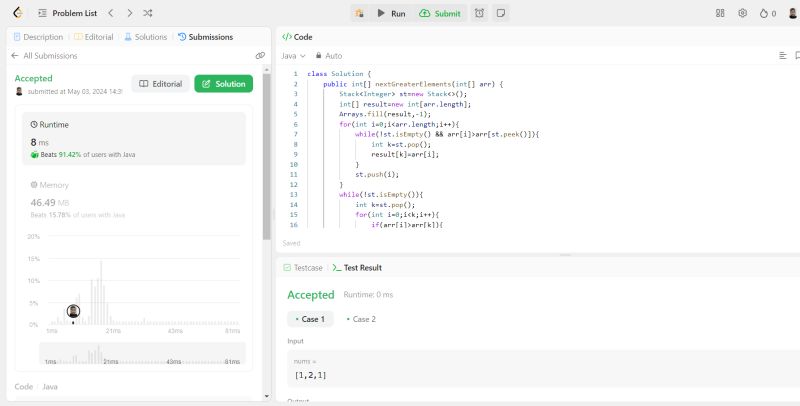Click the avatar marker on runtime chart
Image resolution: width=800 pixels, height=406 pixels.
pyautogui.click(x=73, y=311)
